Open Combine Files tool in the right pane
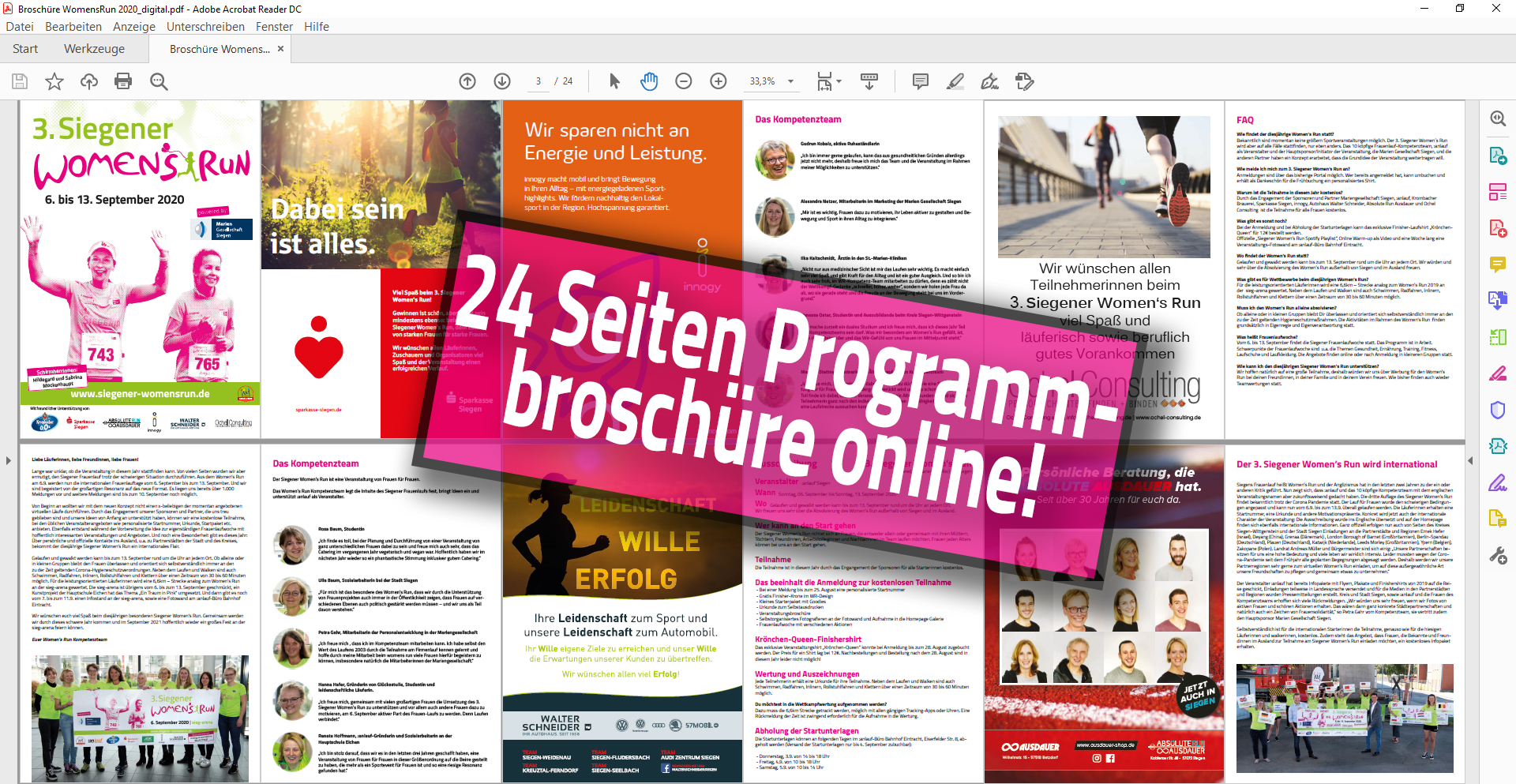 1498,300
